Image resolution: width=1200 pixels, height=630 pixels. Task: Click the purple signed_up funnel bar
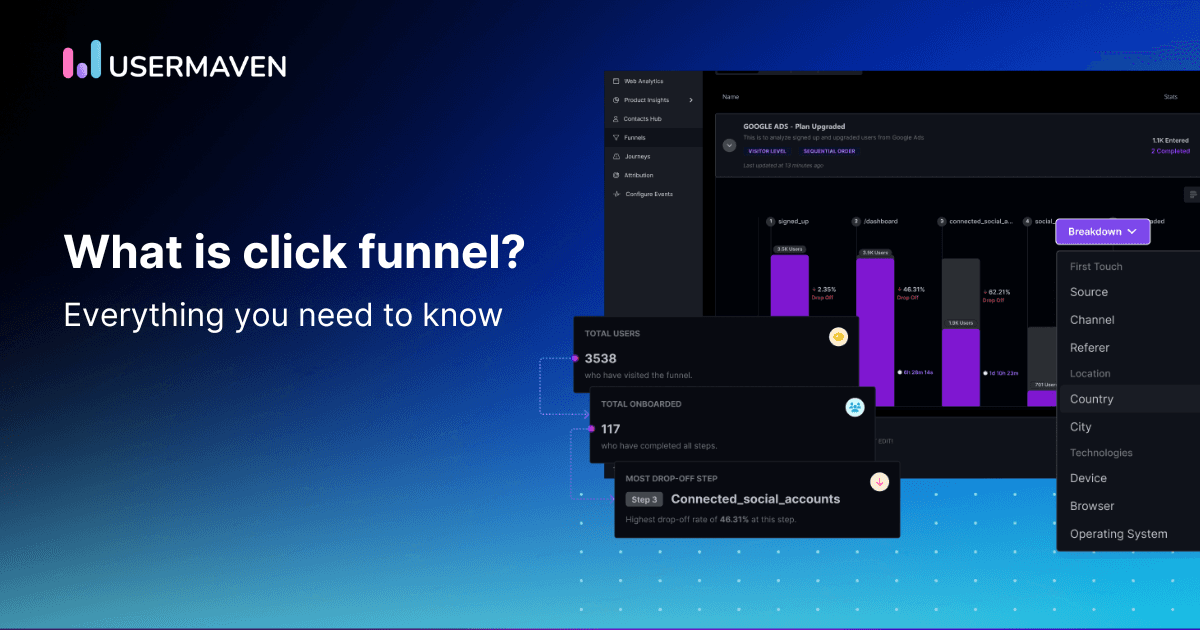pyautogui.click(x=789, y=330)
